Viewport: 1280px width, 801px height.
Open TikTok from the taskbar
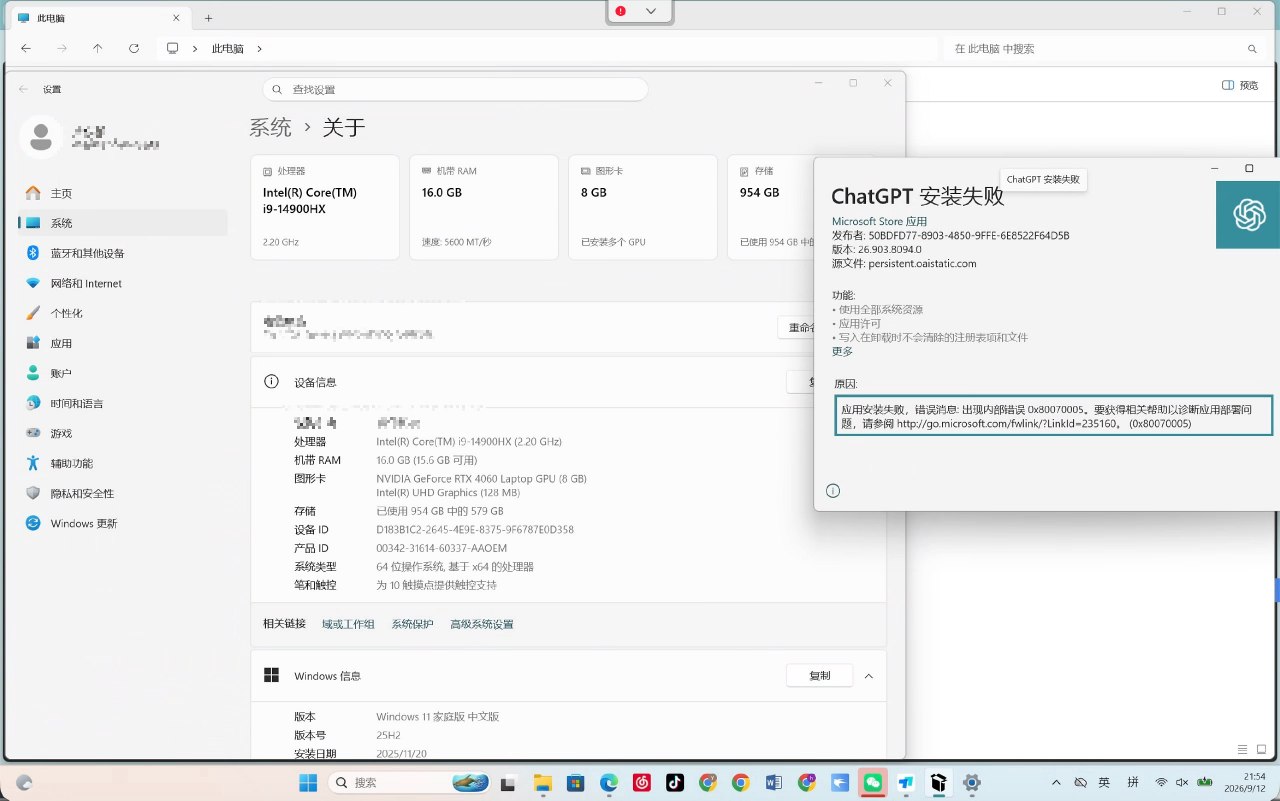(675, 783)
